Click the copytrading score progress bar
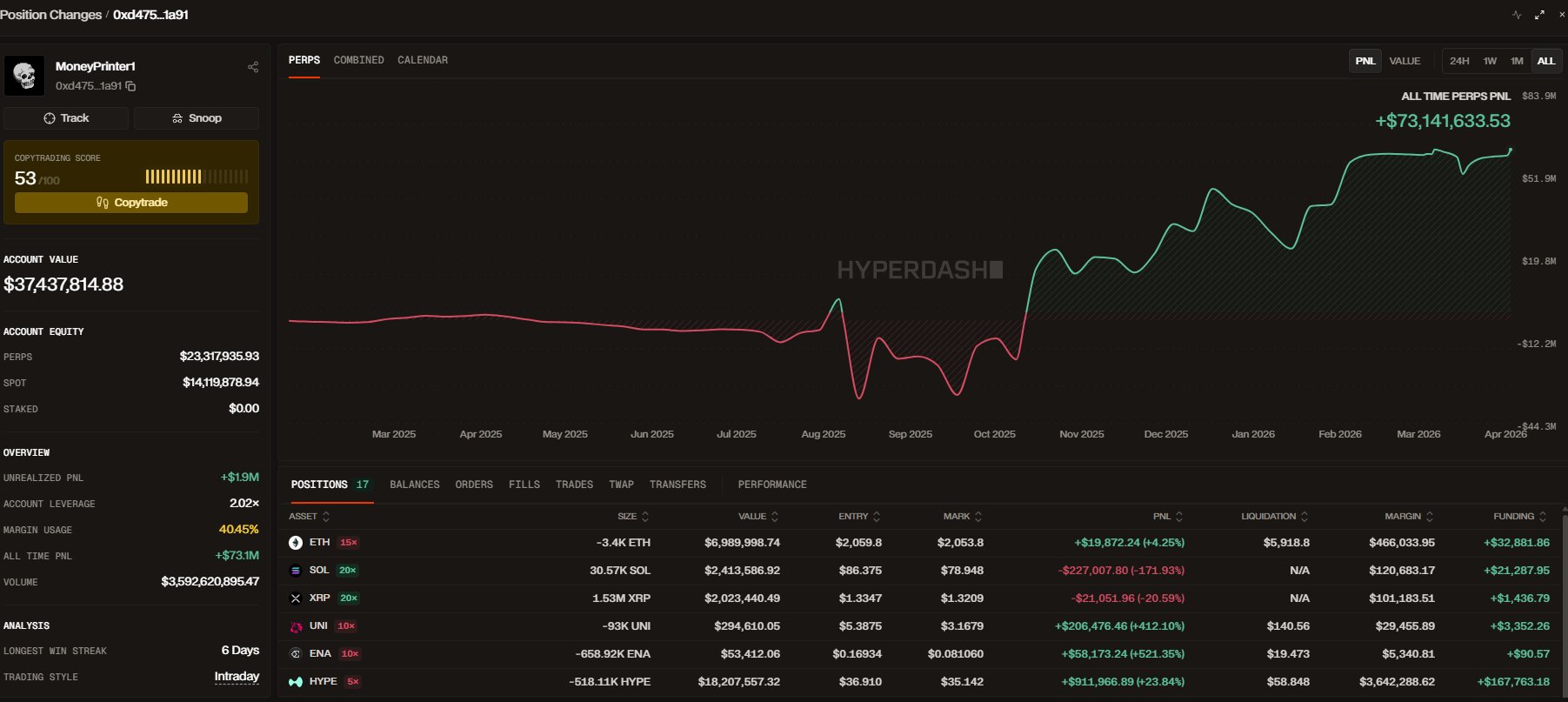This screenshot has width=1568, height=702. (x=197, y=177)
